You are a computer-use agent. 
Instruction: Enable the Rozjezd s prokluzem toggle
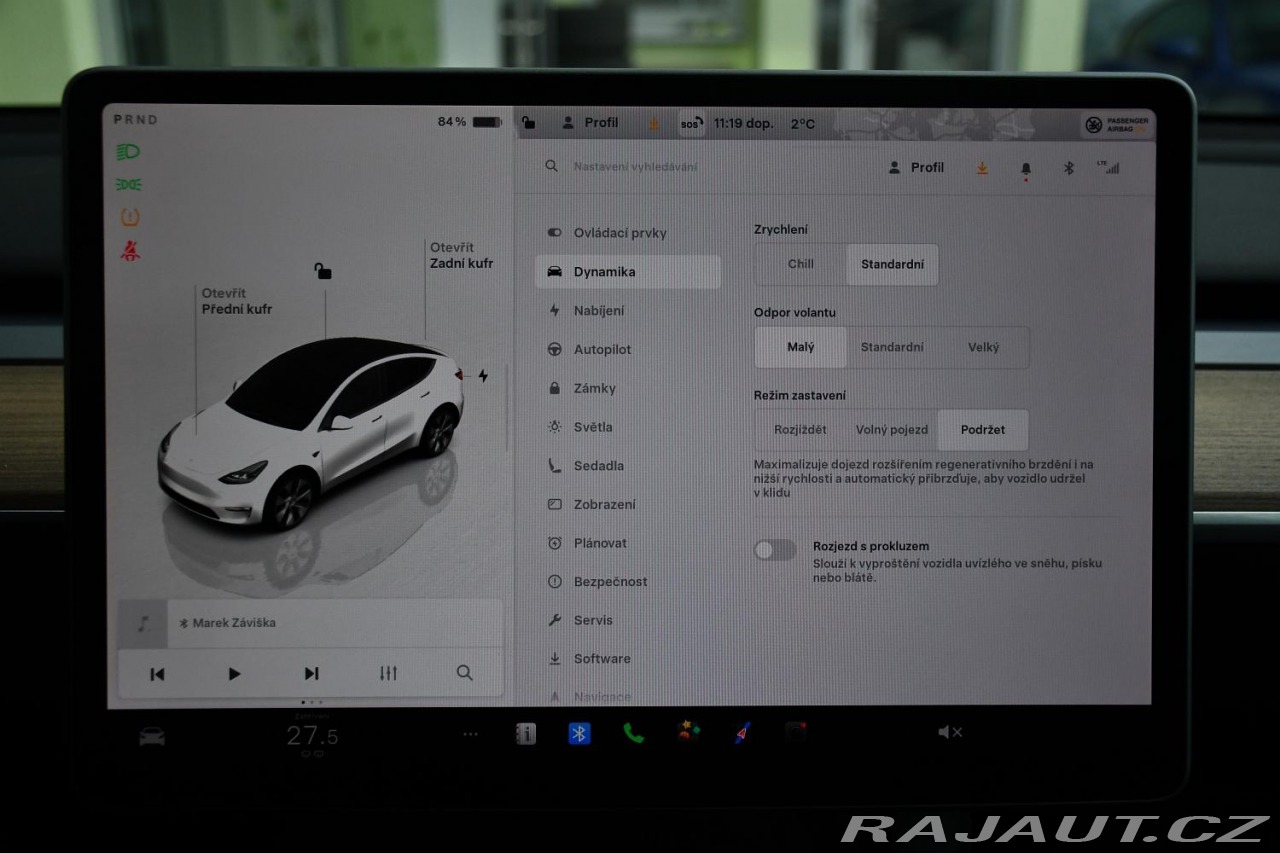775,550
